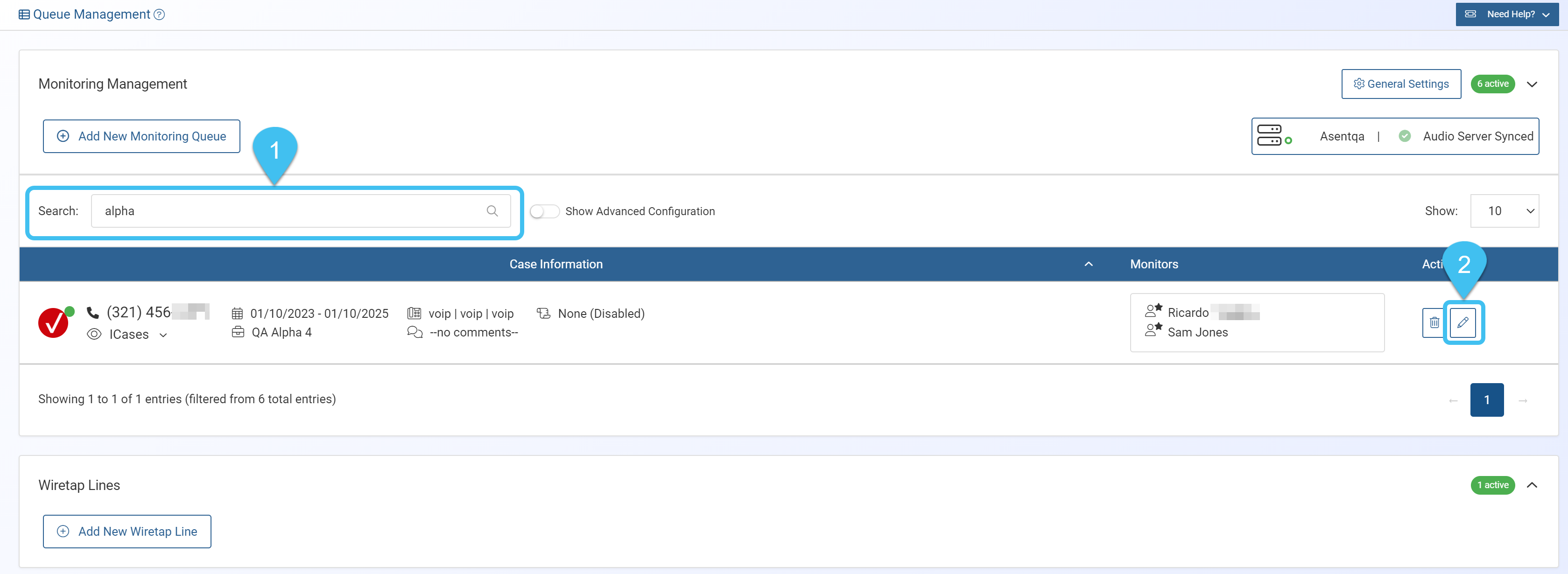Viewport: 1568px width, 574px height.
Task: Toggle Monitoring Management section chevron
Action: tap(1532, 84)
